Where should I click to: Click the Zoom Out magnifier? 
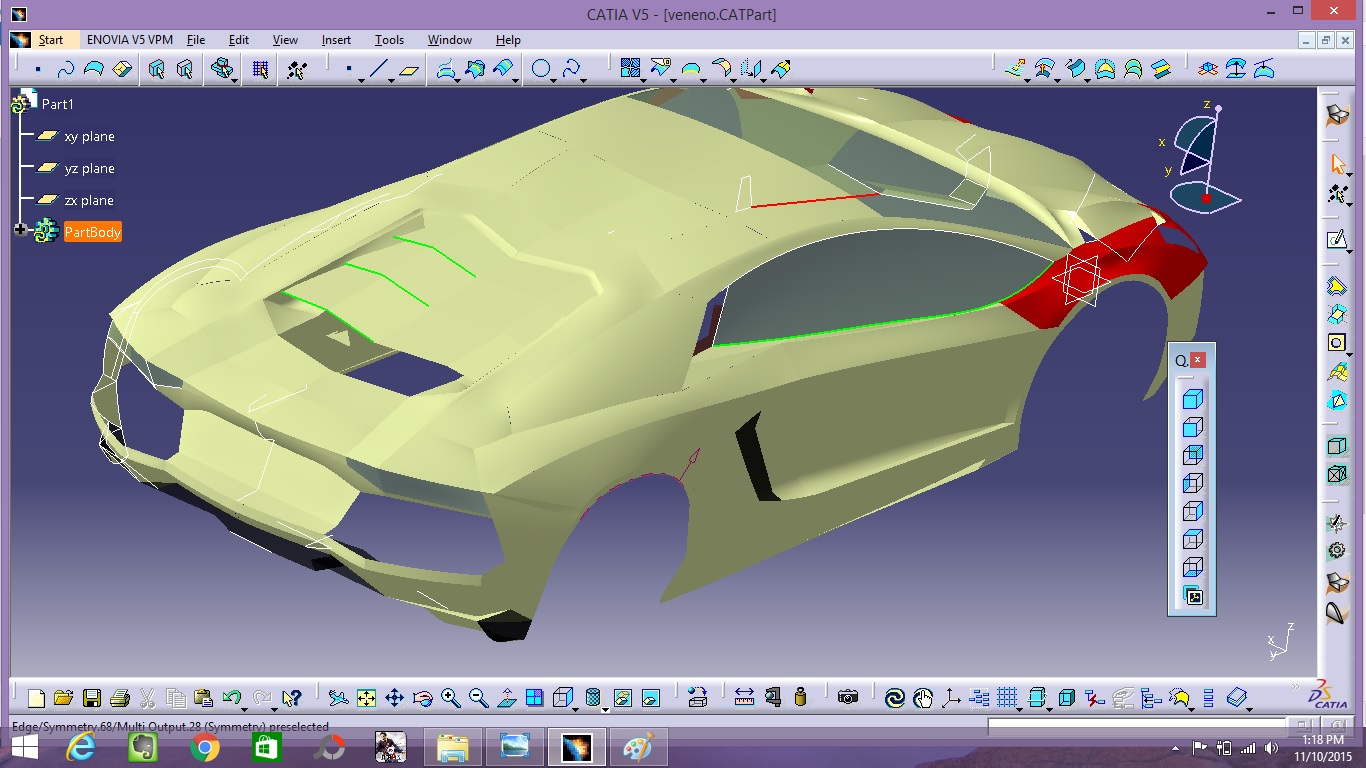tap(478, 697)
